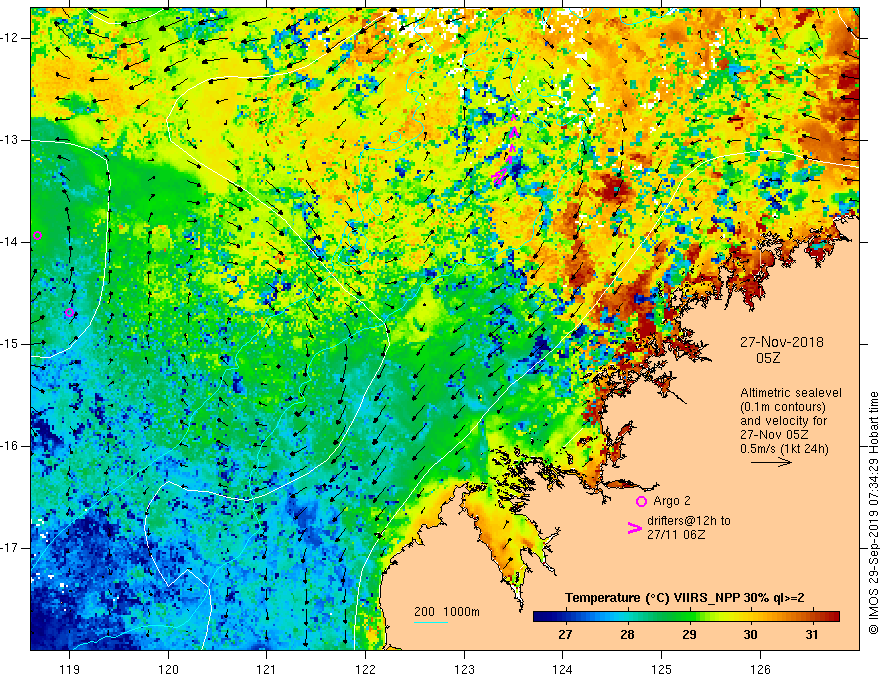Screen dimensions: 880x680
Task: Click the 'Altimetric sealevel' legend text
Action: (x=791, y=393)
